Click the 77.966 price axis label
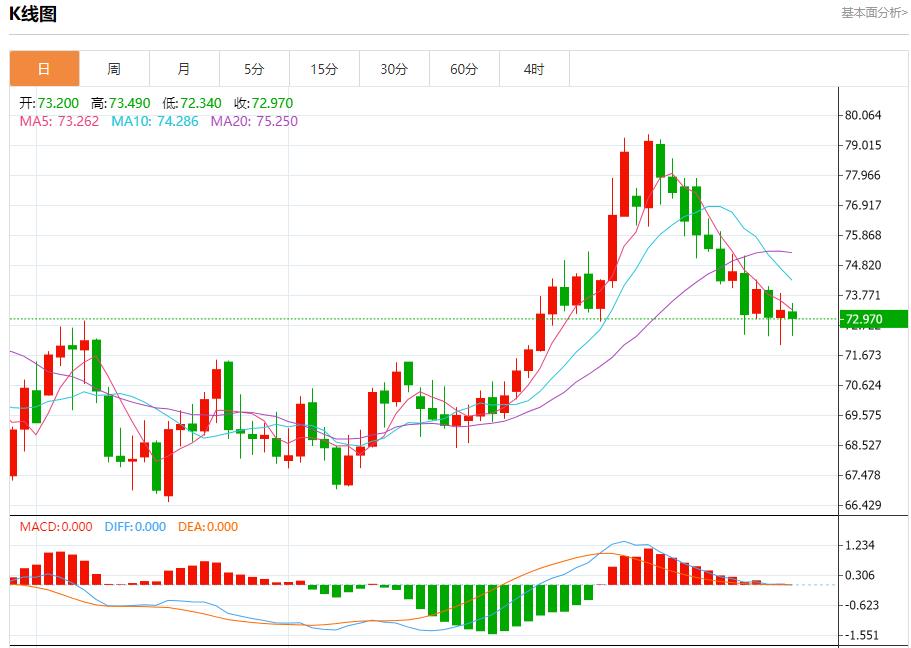 [x=863, y=175]
